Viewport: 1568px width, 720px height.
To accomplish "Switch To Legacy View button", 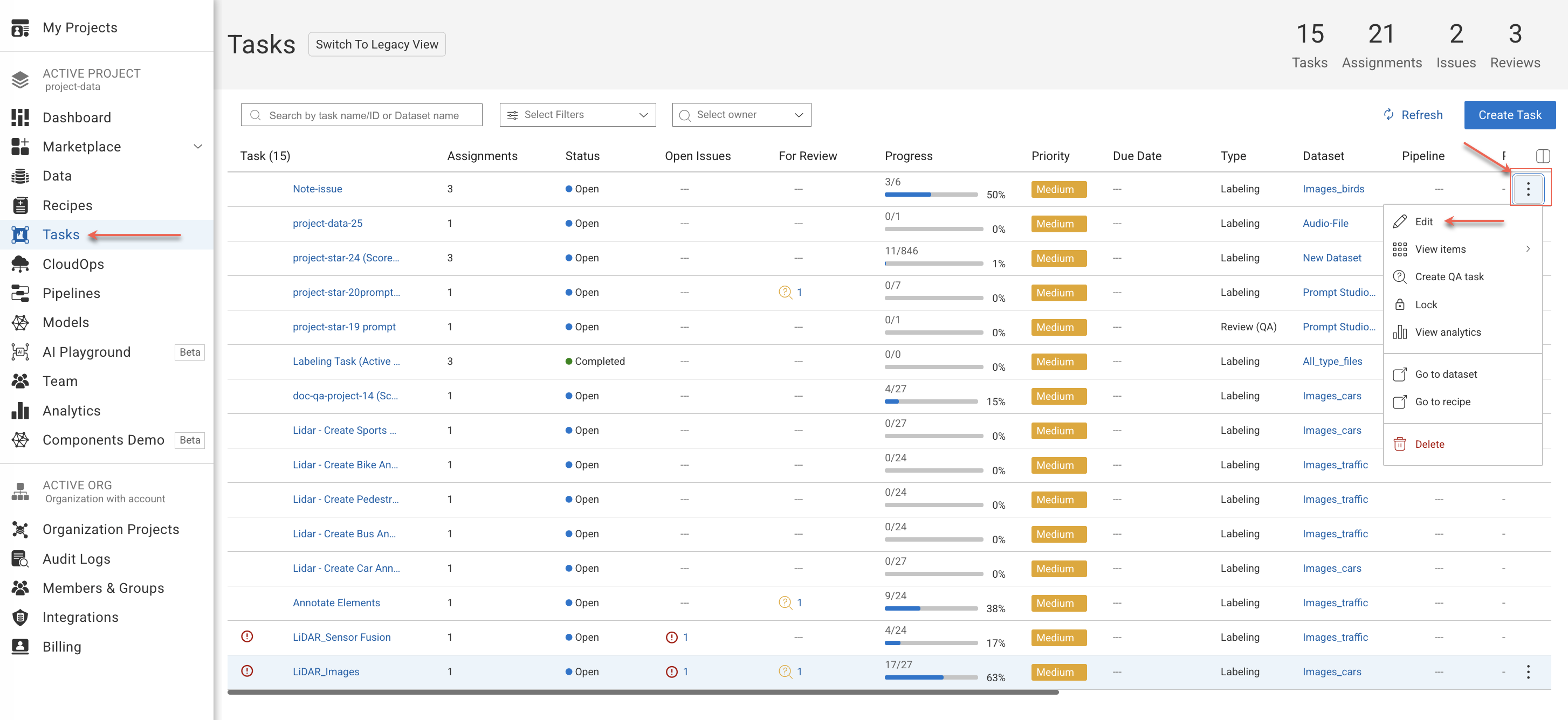I will click(377, 44).
